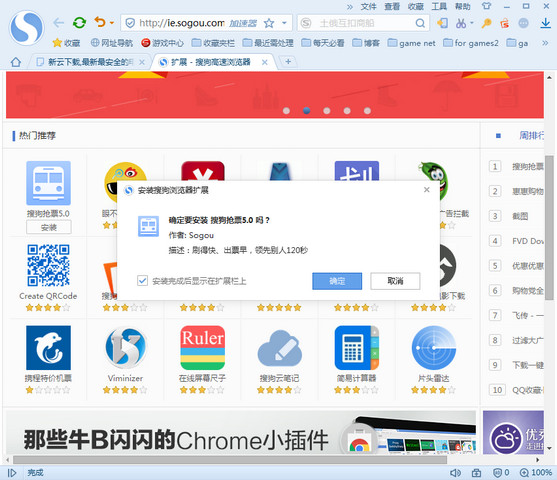Image resolution: width=557 pixels, height=480 pixels.
Task: Select the fifth banner carousel dot
Action: coord(367,111)
